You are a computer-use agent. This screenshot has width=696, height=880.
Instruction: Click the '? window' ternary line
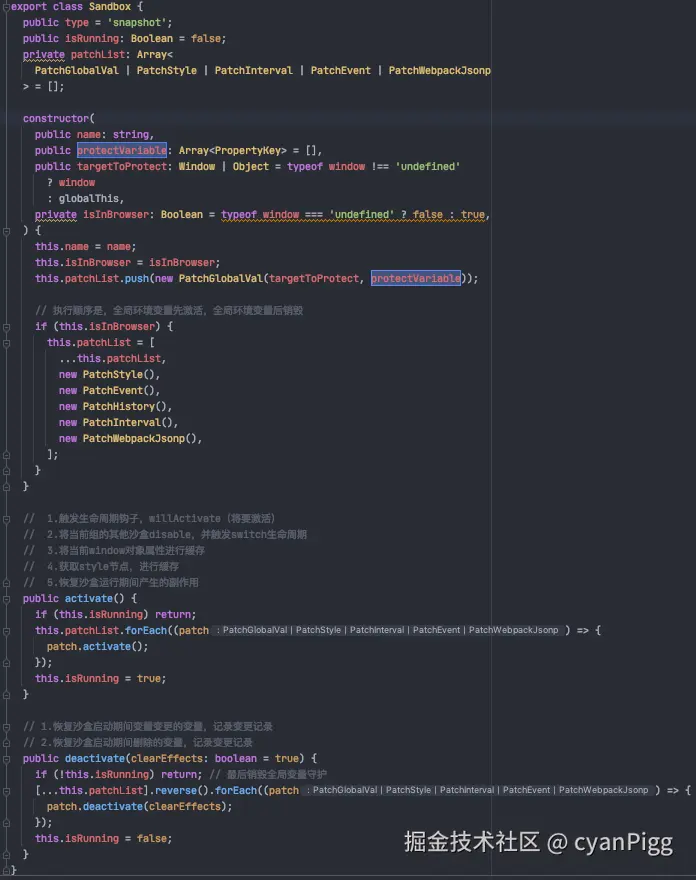[x=71, y=182]
